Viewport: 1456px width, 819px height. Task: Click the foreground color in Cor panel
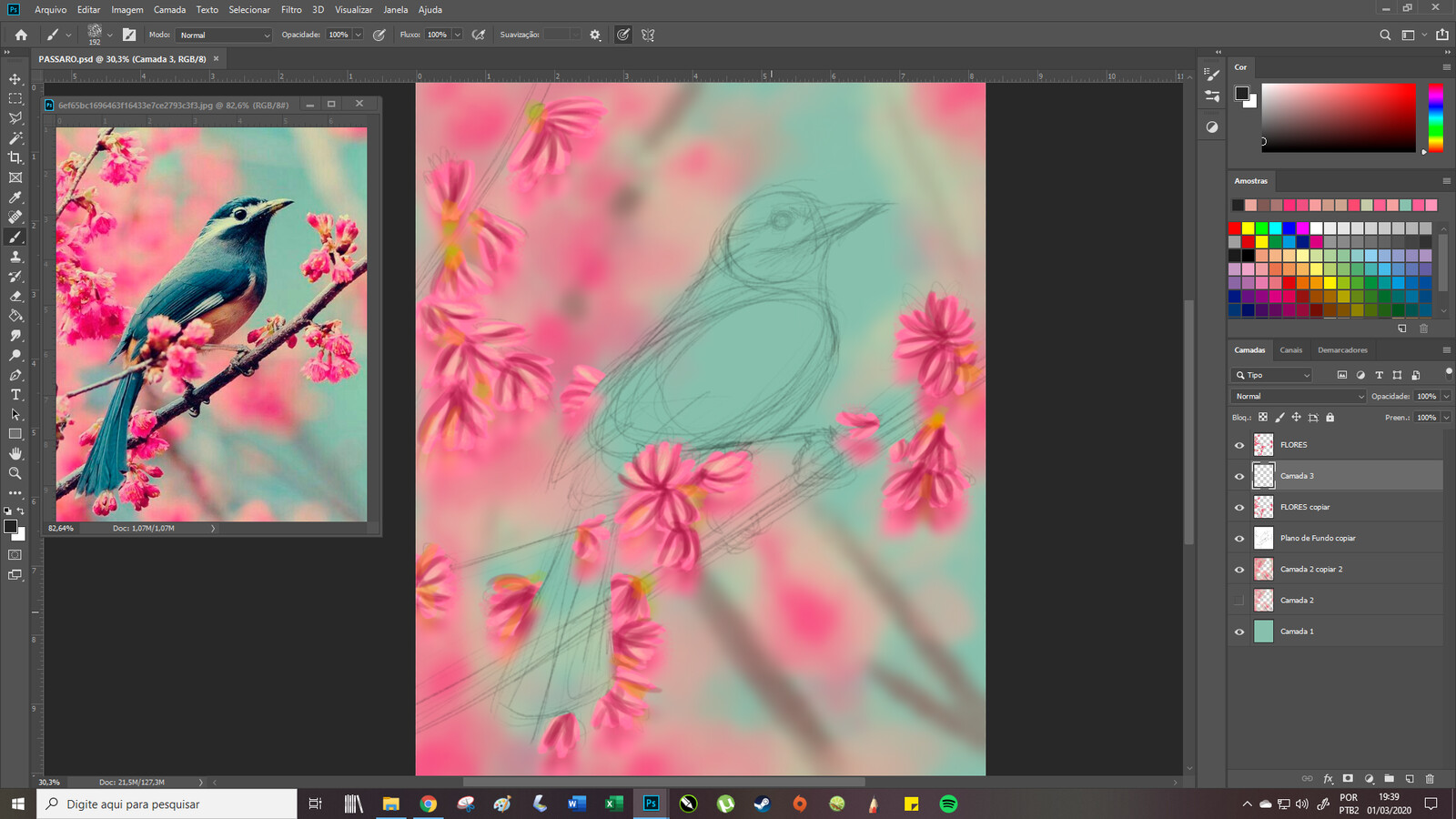[1241, 93]
